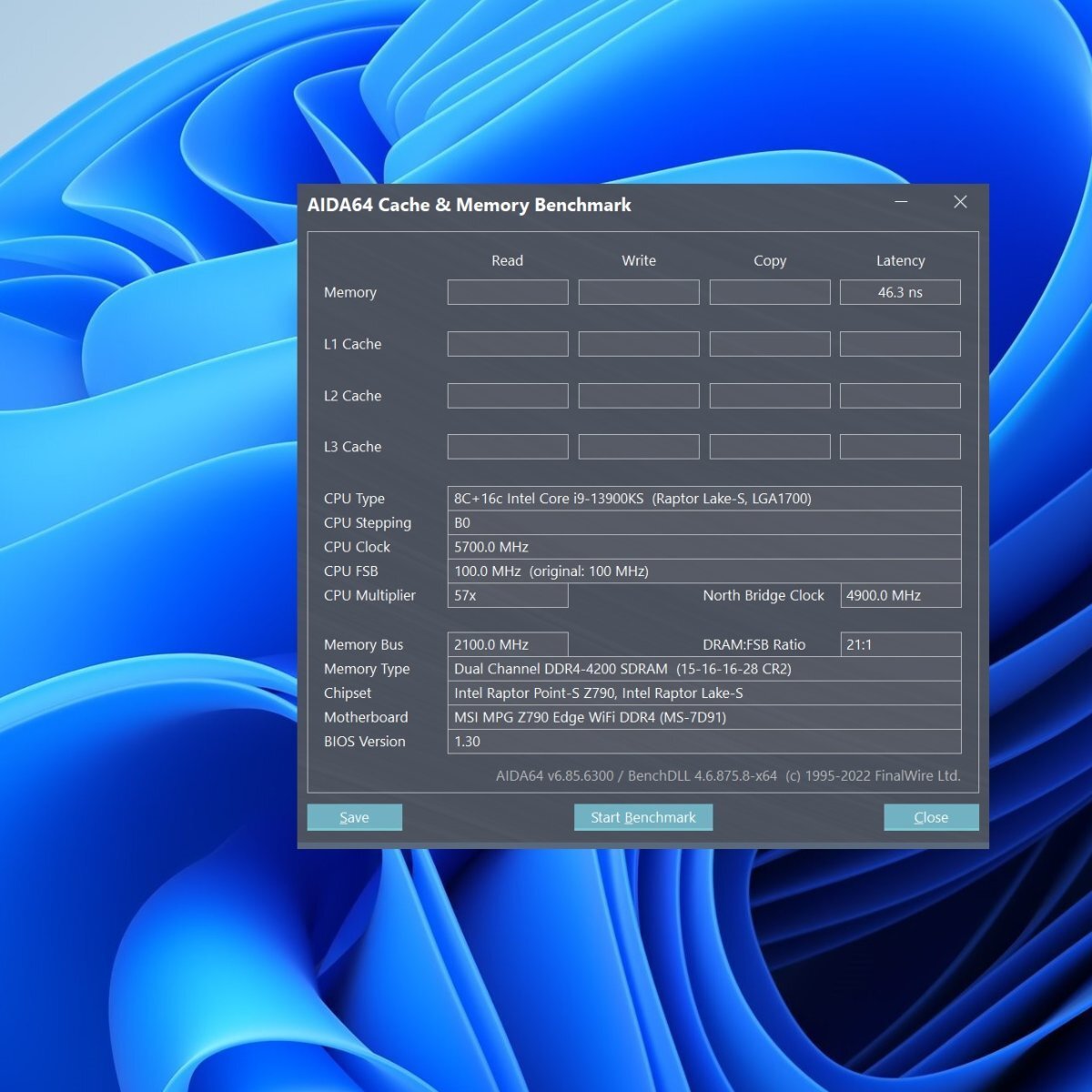Click the L2 Cache Read field
This screenshot has height=1092, width=1092.
coord(508,396)
